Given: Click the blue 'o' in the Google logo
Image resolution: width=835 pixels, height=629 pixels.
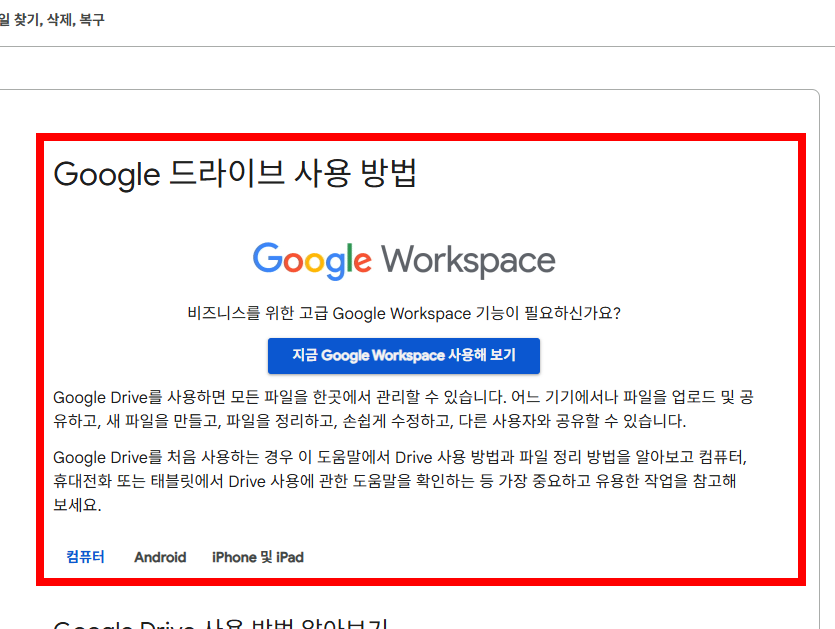Looking at the screenshot, I should 294,262.
